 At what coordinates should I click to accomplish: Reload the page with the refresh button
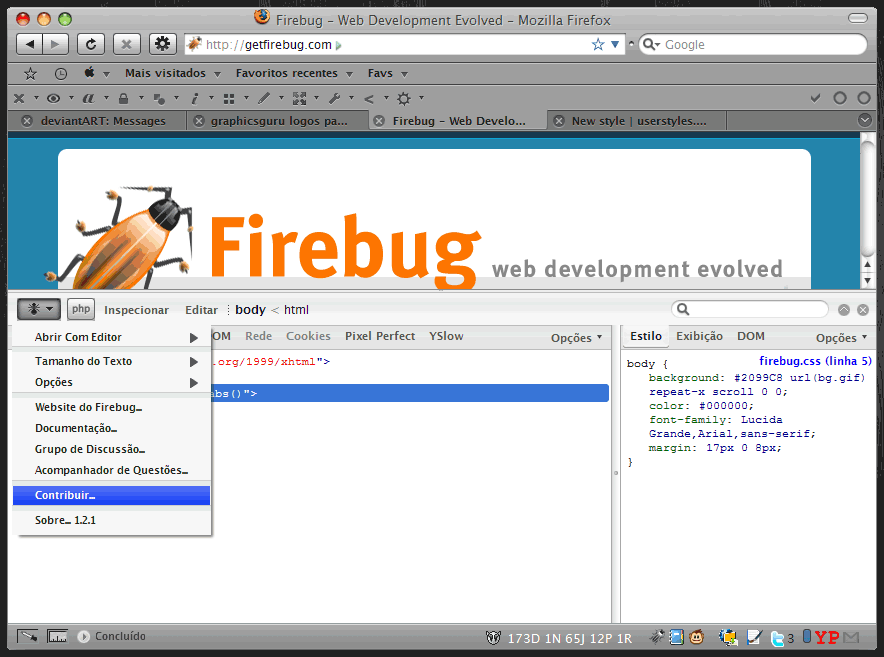[x=91, y=44]
